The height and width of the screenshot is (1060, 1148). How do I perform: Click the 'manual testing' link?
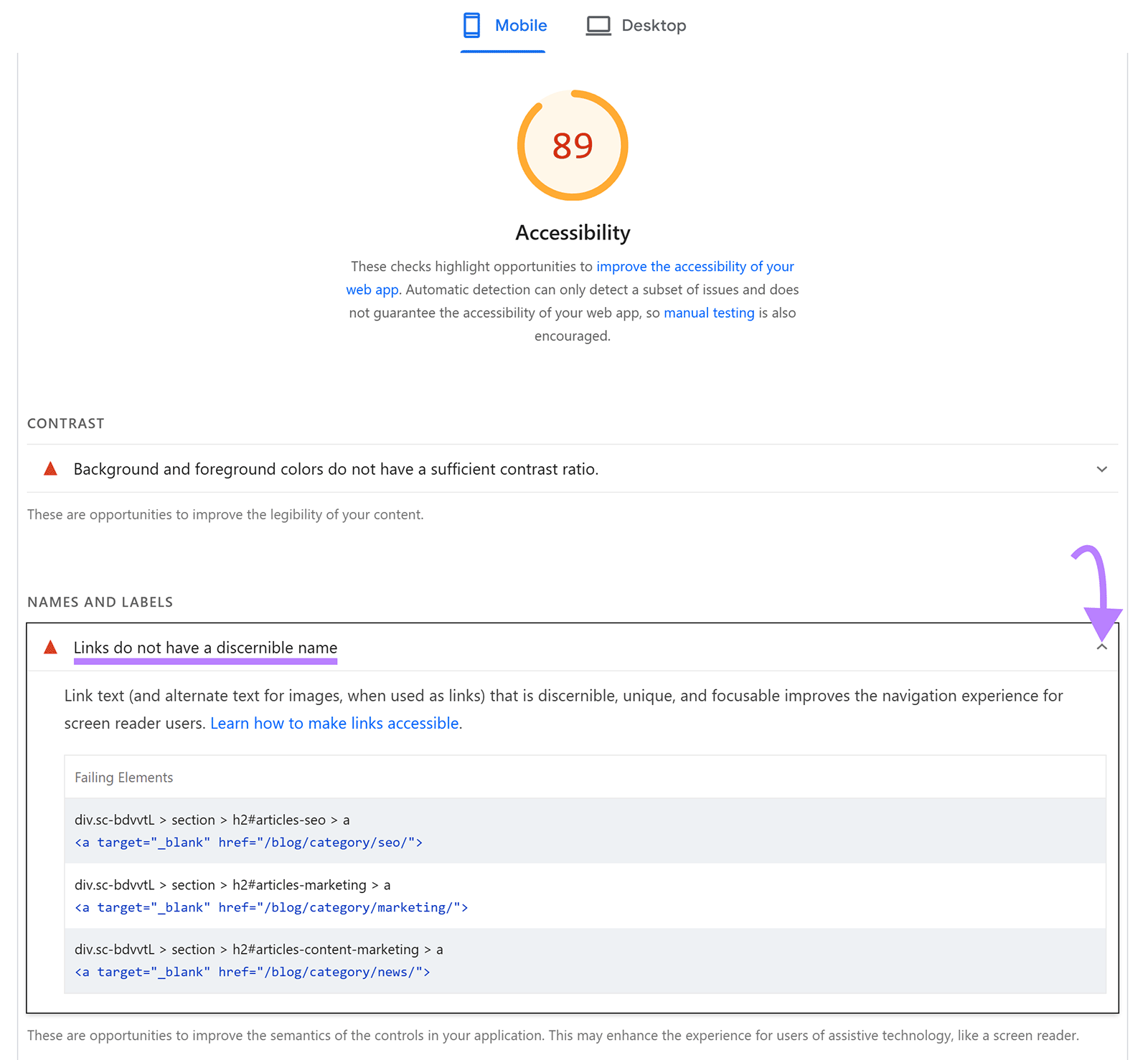pos(708,313)
